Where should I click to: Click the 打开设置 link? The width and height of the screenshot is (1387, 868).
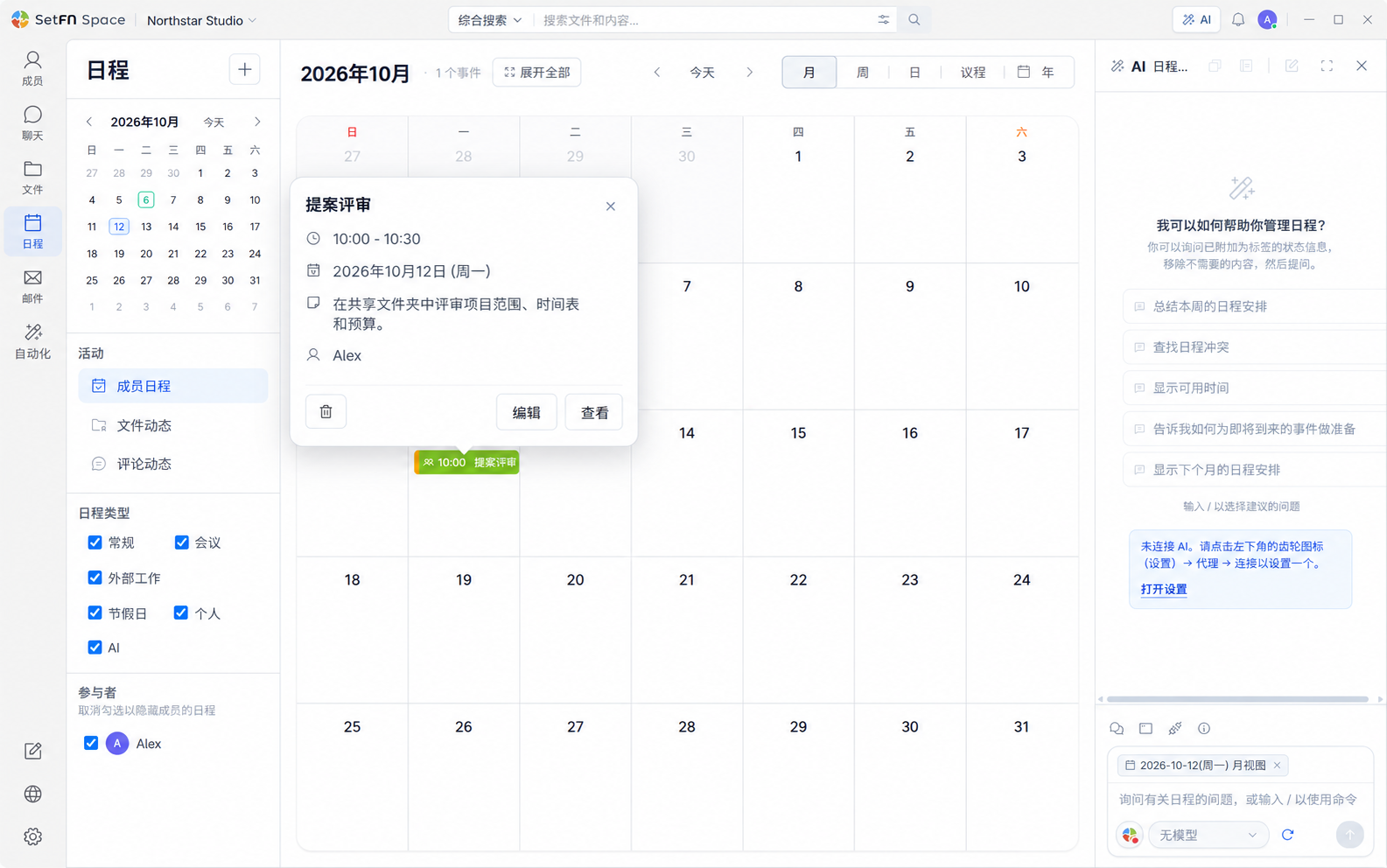[x=1164, y=589]
